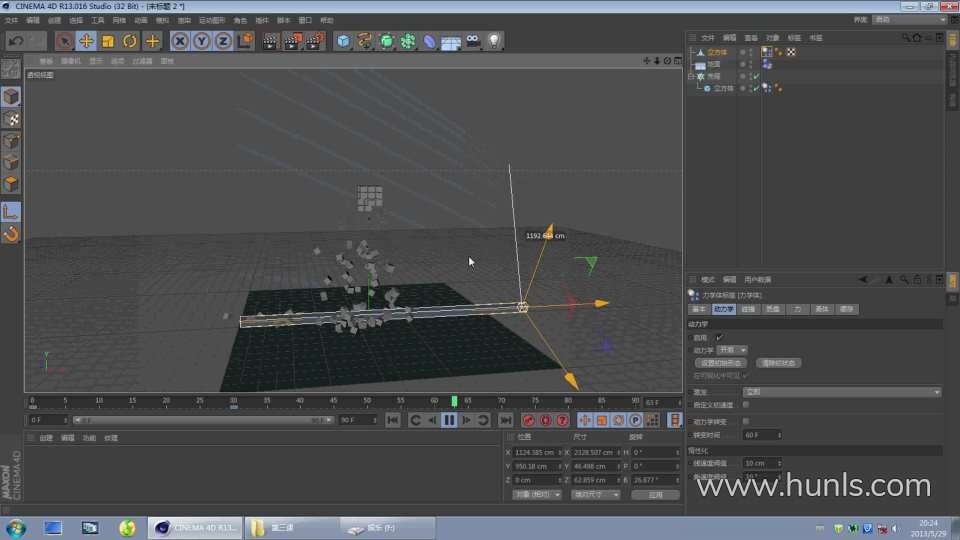Click the Undo arrow in the toolbar
This screenshot has height=540, width=960.
tap(15, 41)
